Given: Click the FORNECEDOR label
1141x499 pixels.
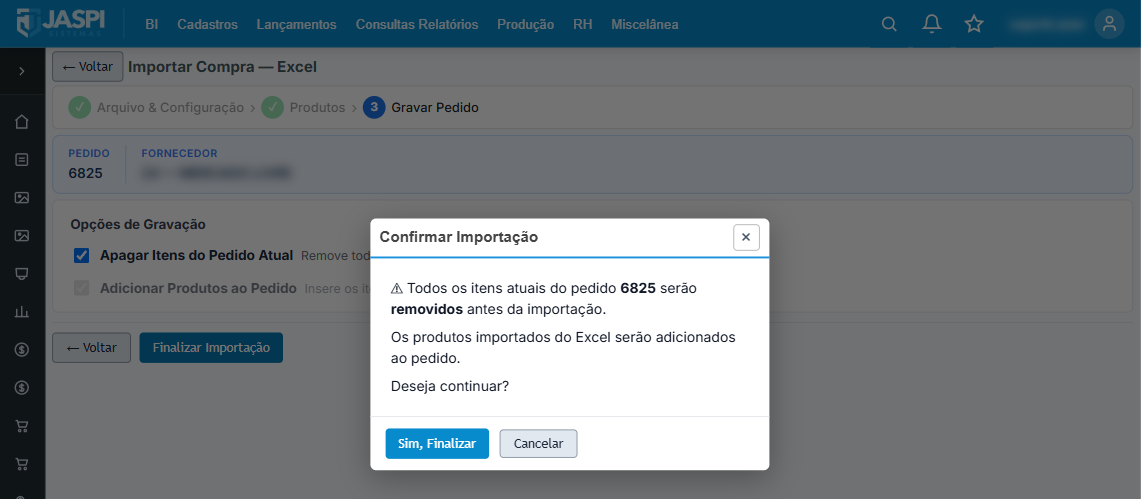Looking at the screenshot, I should [x=179, y=153].
